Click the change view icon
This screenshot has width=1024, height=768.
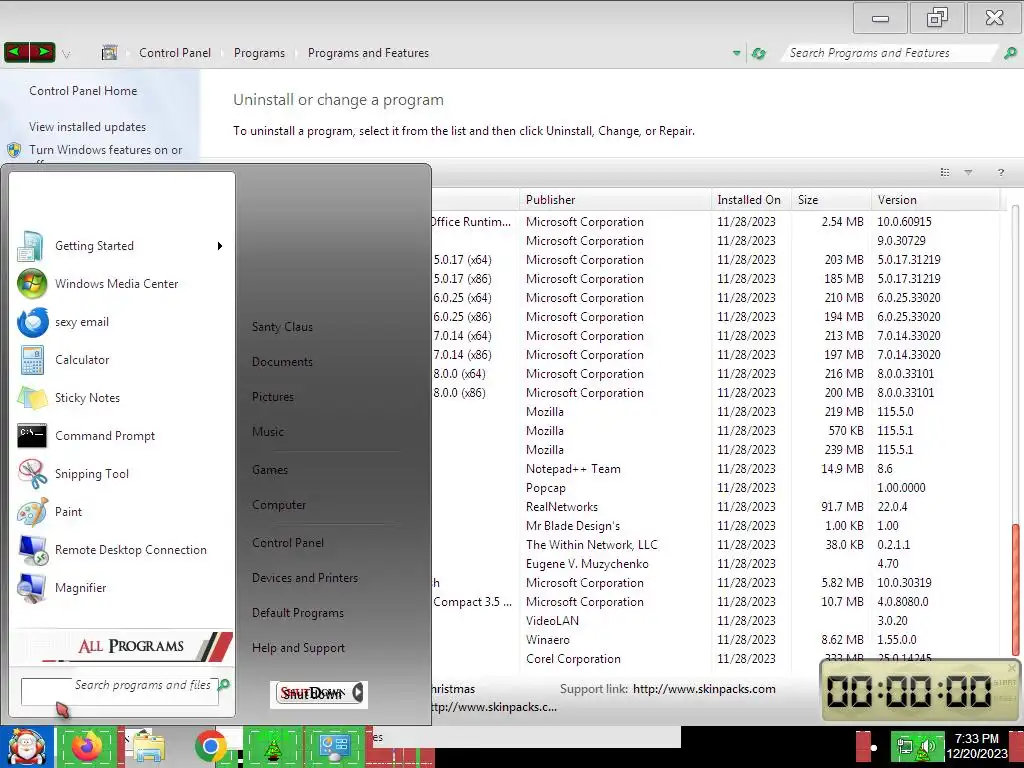(x=944, y=172)
